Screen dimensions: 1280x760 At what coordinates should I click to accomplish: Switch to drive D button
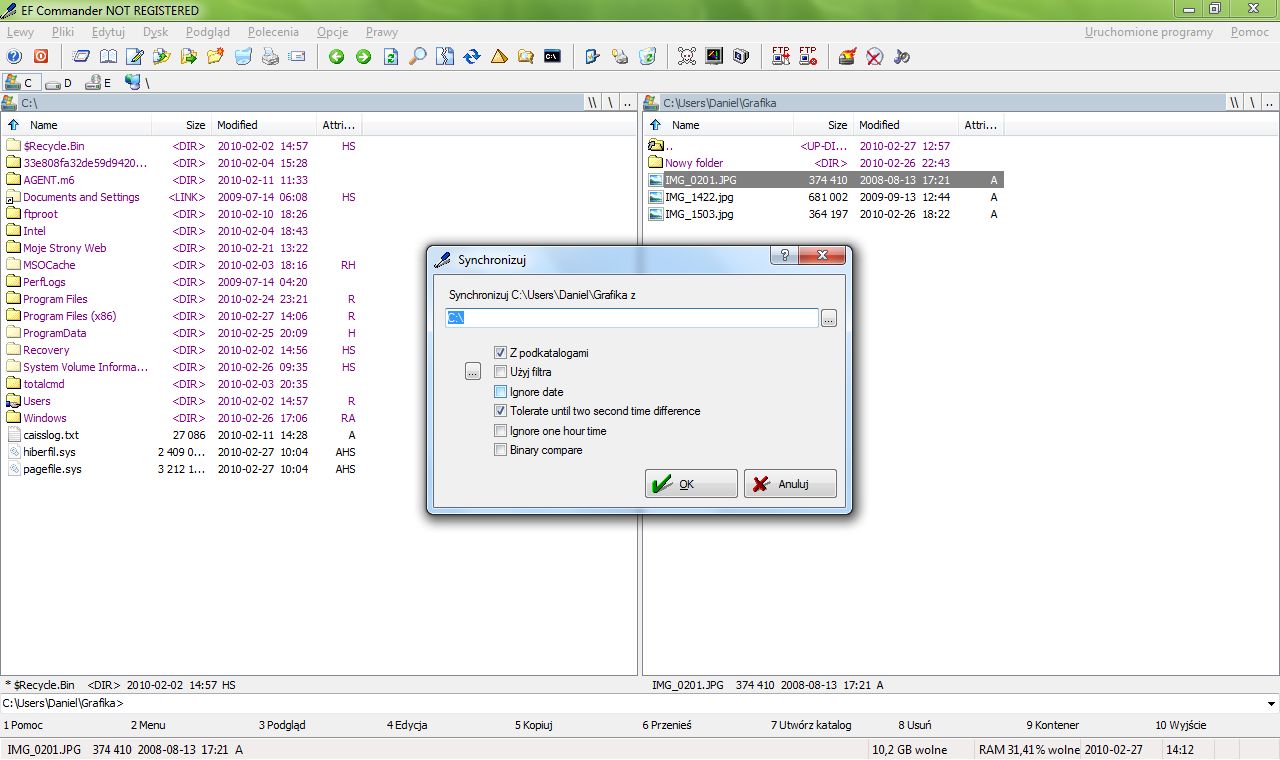pos(59,83)
